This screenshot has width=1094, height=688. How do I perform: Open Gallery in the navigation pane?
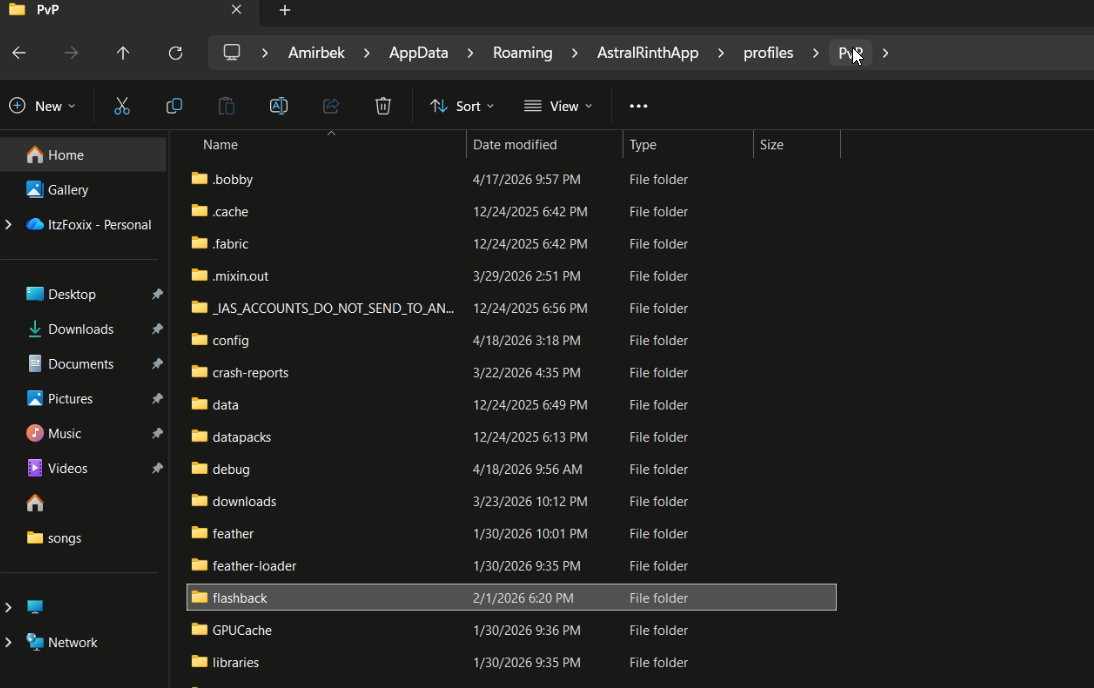coord(83,190)
